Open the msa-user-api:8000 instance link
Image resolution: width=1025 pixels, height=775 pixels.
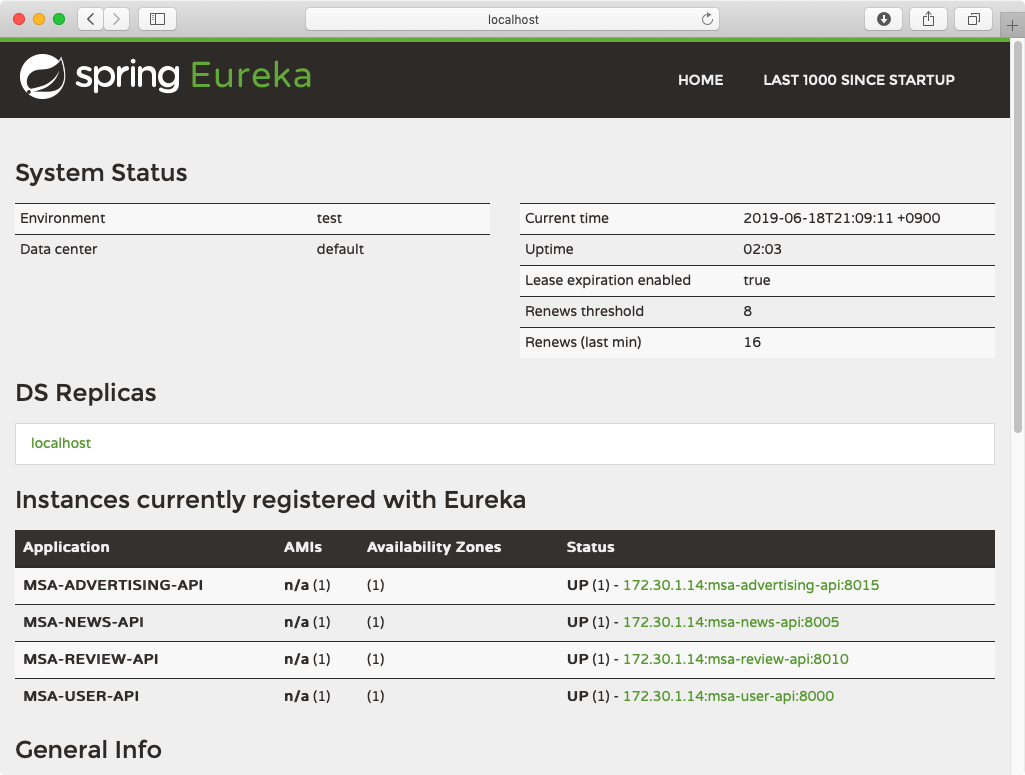click(x=728, y=696)
